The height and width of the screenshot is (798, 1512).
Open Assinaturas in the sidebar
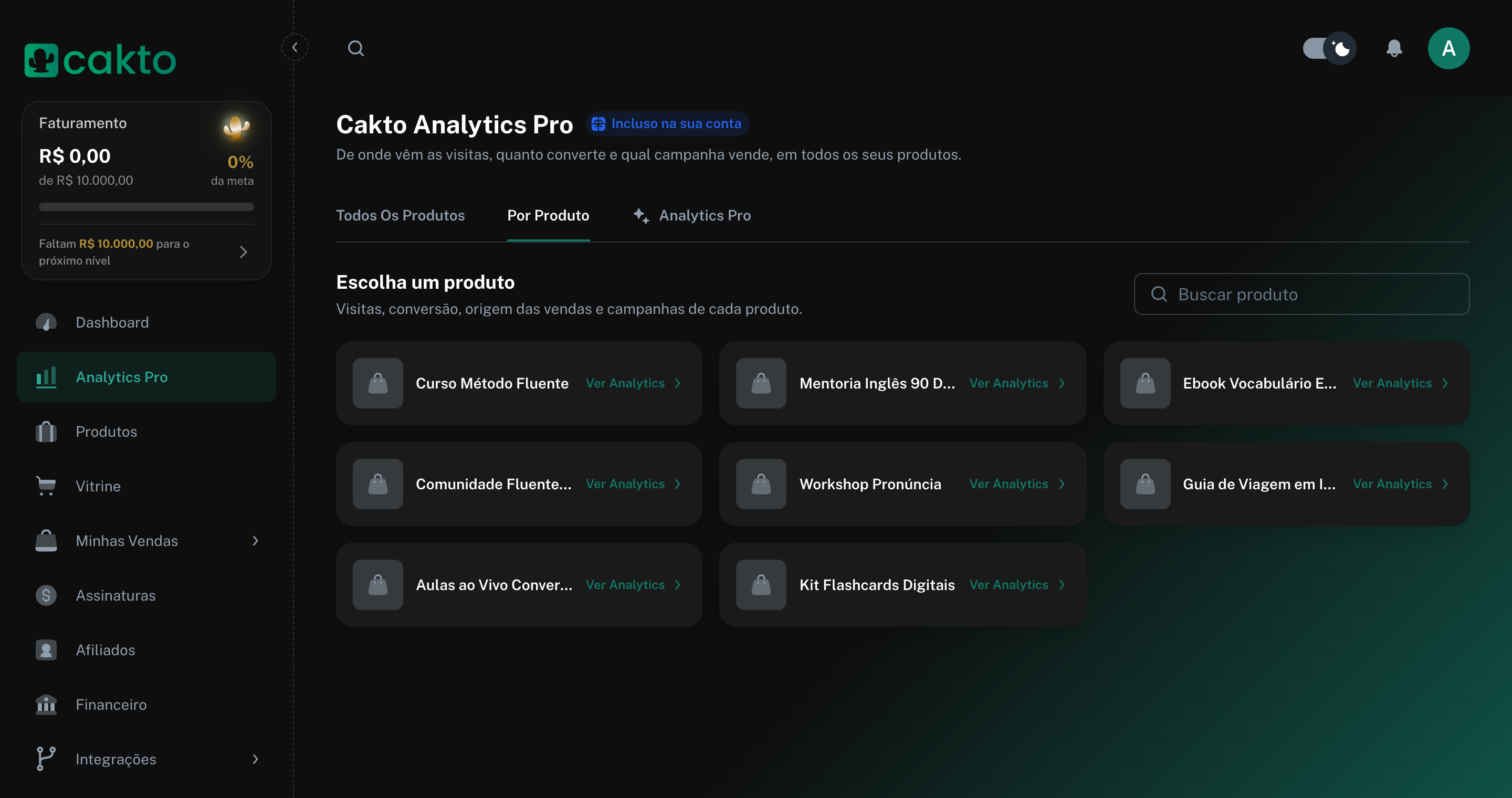pos(146,595)
